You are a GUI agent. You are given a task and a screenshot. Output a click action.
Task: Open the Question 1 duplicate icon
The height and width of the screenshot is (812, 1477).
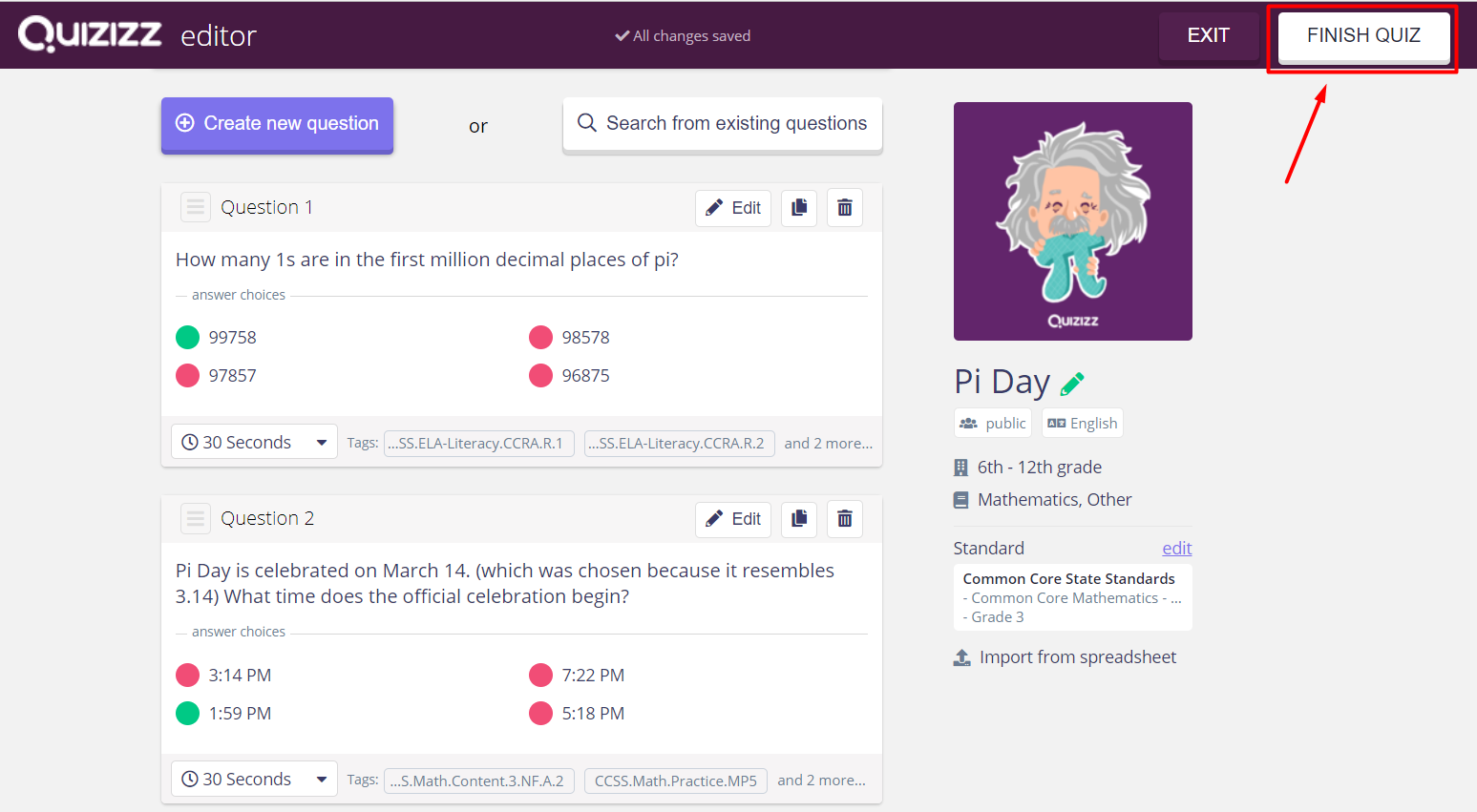pyautogui.click(x=799, y=207)
